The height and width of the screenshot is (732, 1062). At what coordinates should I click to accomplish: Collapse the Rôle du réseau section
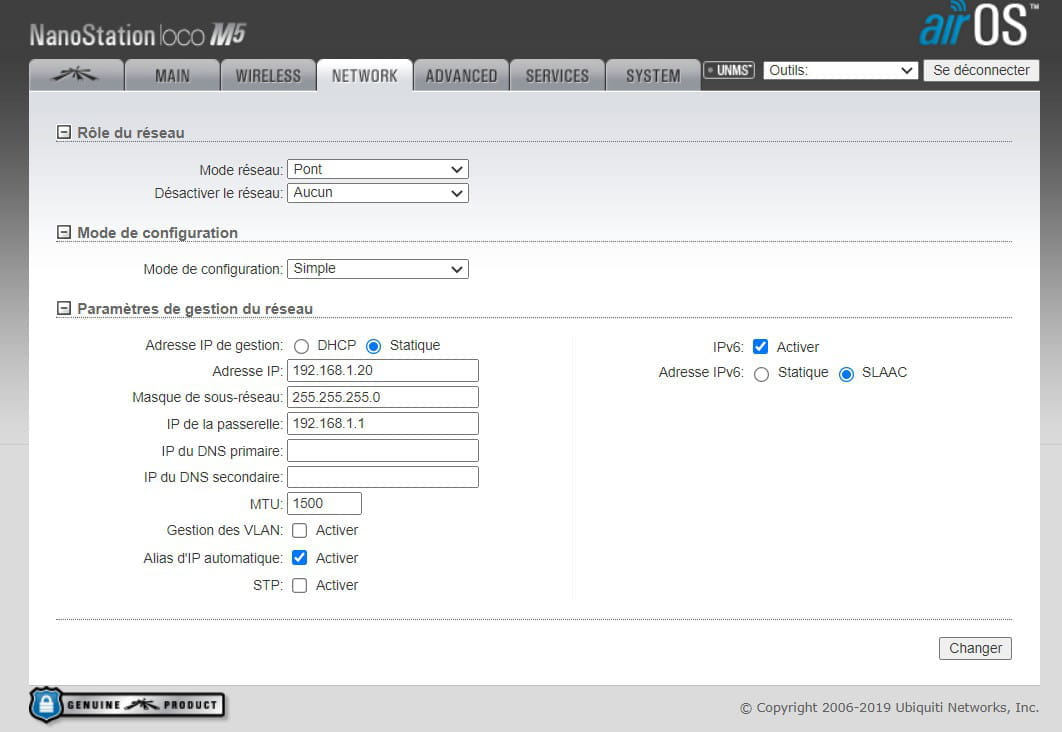(x=64, y=132)
